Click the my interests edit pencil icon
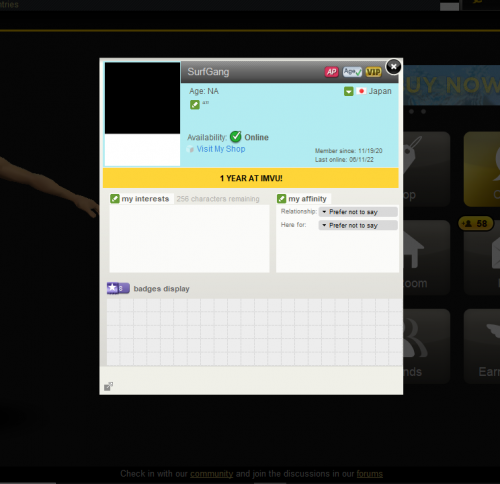 click(115, 199)
